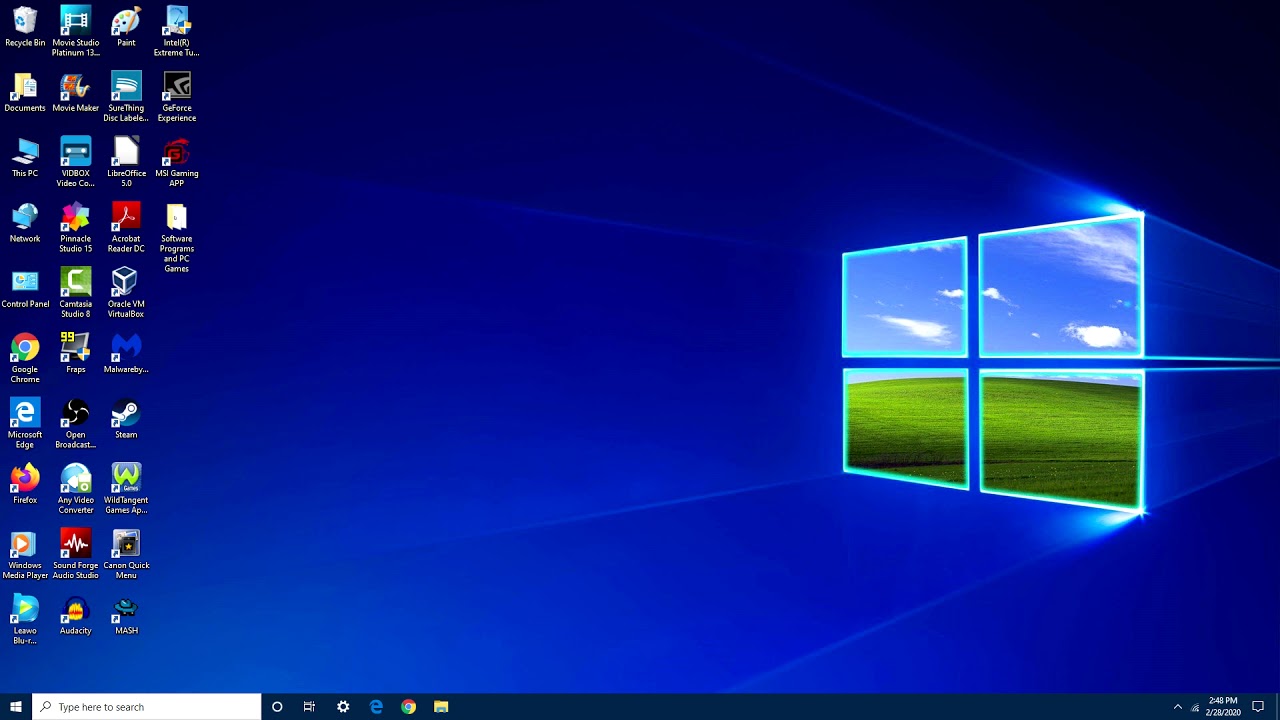
Task: Select the Steam desktop icon
Action: tap(126, 419)
